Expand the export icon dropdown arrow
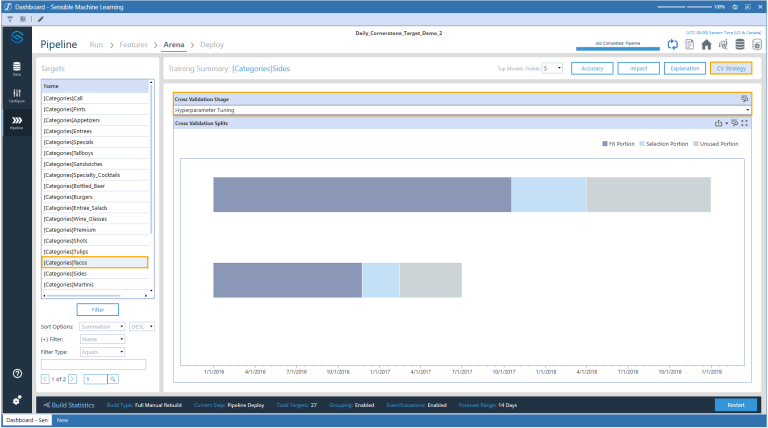768x428 pixels. pyautogui.click(x=726, y=123)
